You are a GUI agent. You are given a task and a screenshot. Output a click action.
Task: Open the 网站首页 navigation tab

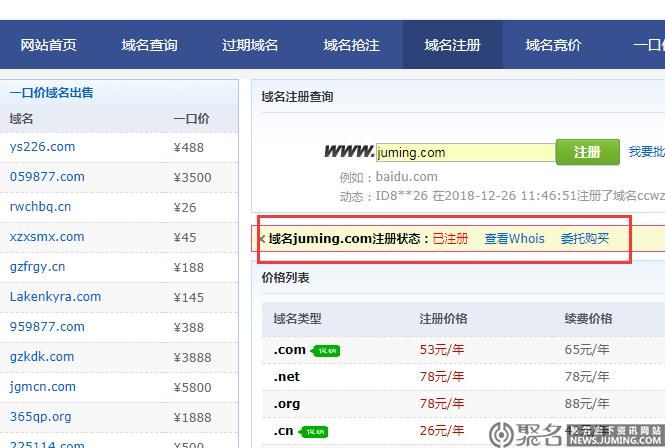tap(48, 45)
